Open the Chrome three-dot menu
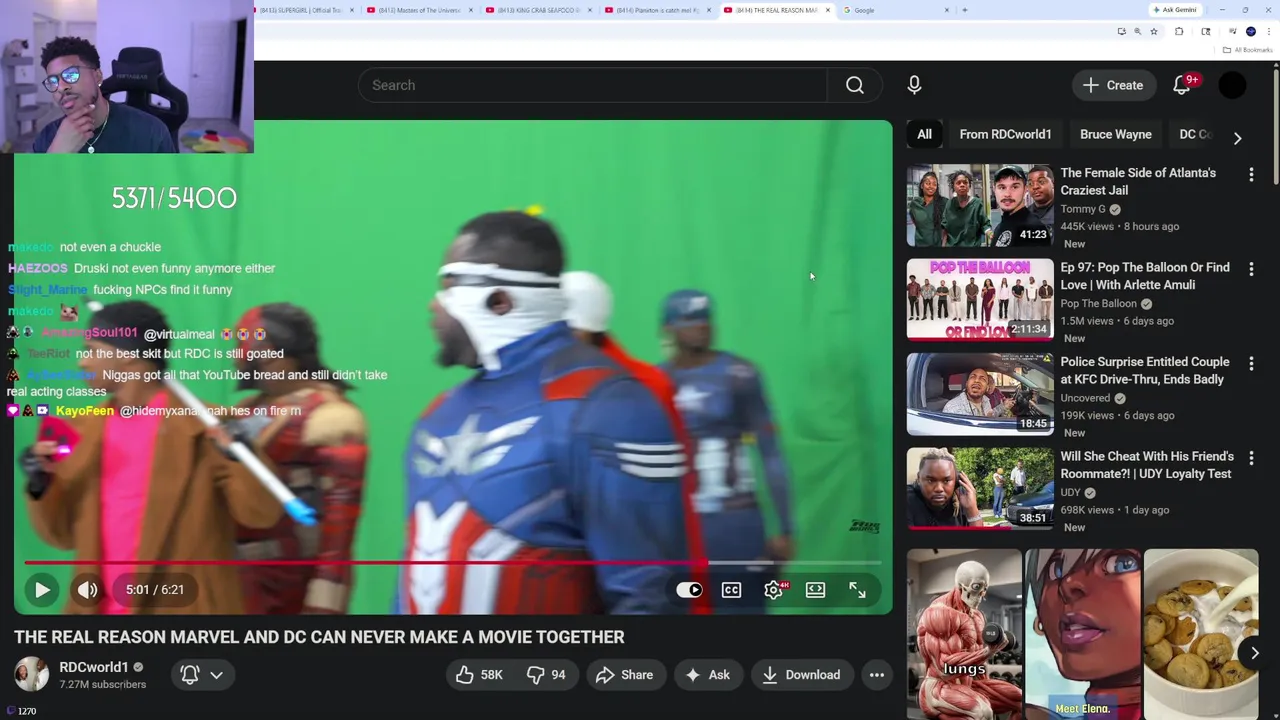This screenshot has height=720, width=1280. point(1268,32)
